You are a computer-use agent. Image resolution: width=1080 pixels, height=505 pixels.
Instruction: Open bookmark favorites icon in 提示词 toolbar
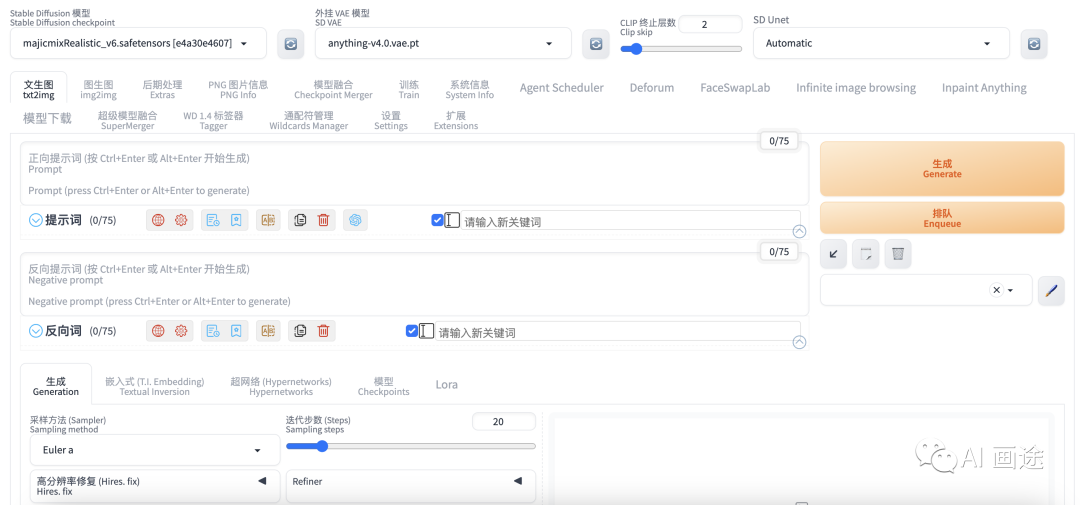coord(236,220)
